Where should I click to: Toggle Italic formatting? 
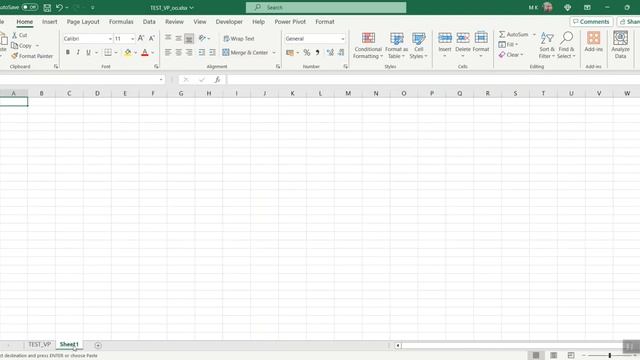[x=78, y=52]
